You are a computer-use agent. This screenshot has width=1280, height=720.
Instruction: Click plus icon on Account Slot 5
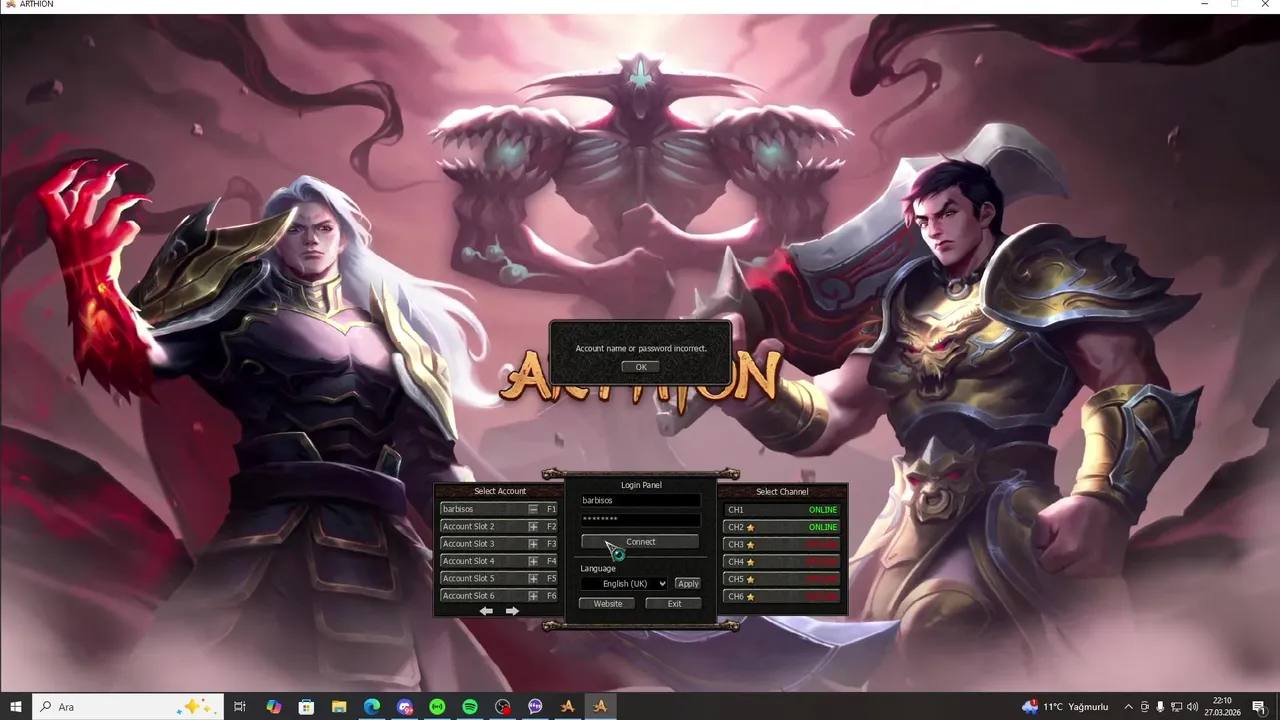tap(533, 578)
